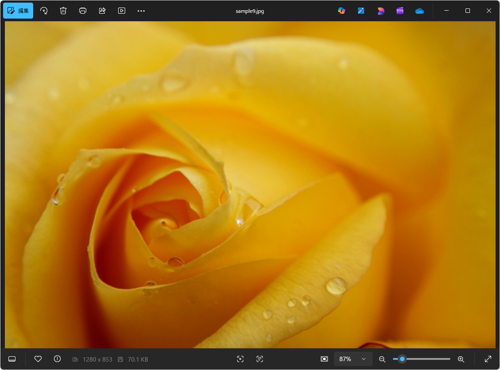
Task: Zoom in with the plus magnifier icon
Action: coord(461,359)
